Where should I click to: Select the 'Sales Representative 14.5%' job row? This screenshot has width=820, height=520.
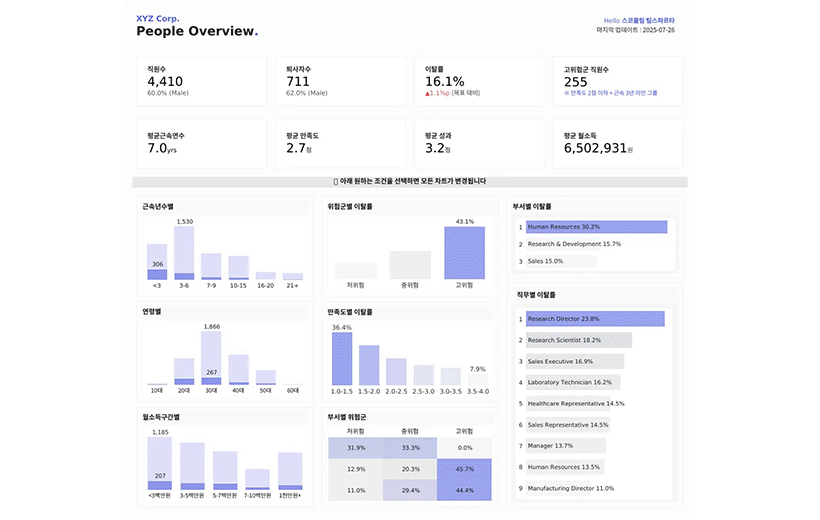[568, 425]
